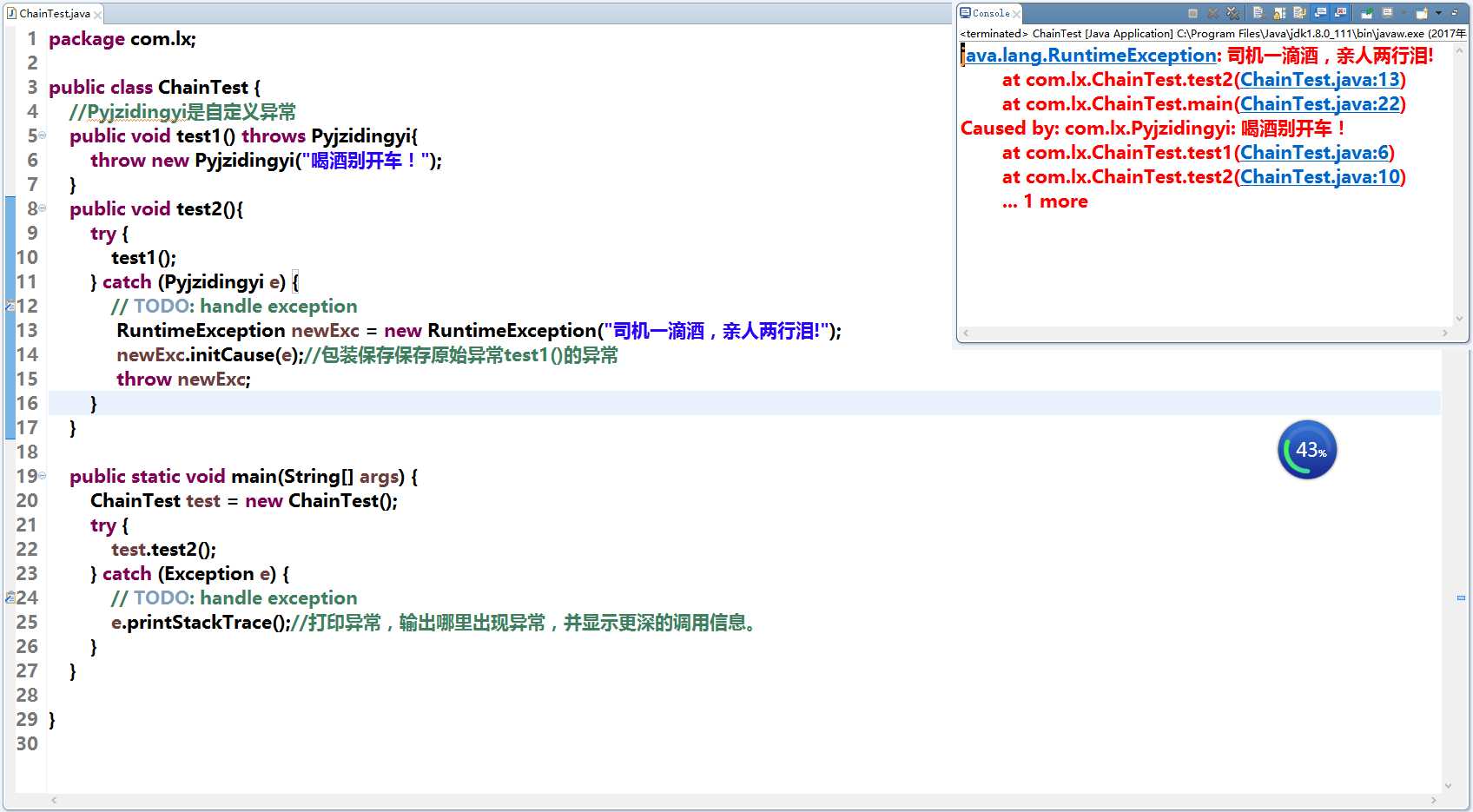This screenshot has height=812, width=1473.
Task: Click 'catch (Exception e)' on line 23
Action: (x=189, y=574)
